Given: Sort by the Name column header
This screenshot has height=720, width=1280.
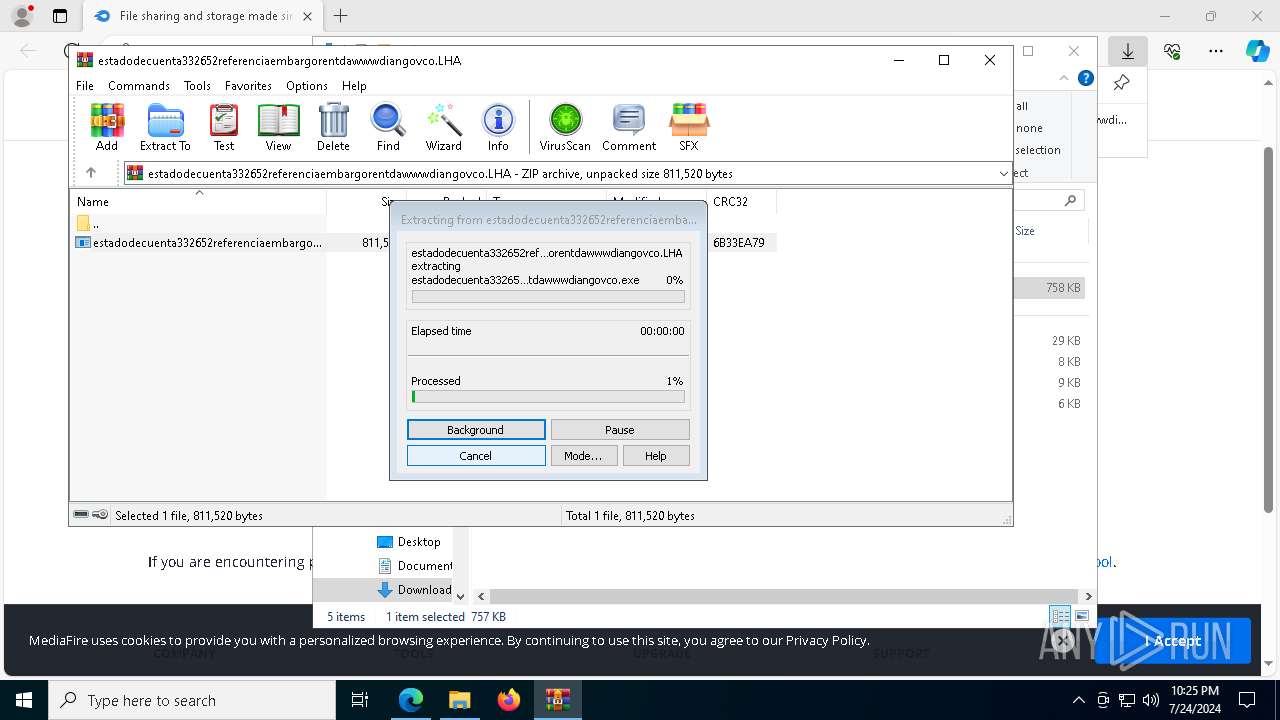Looking at the screenshot, I should click(198, 201).
